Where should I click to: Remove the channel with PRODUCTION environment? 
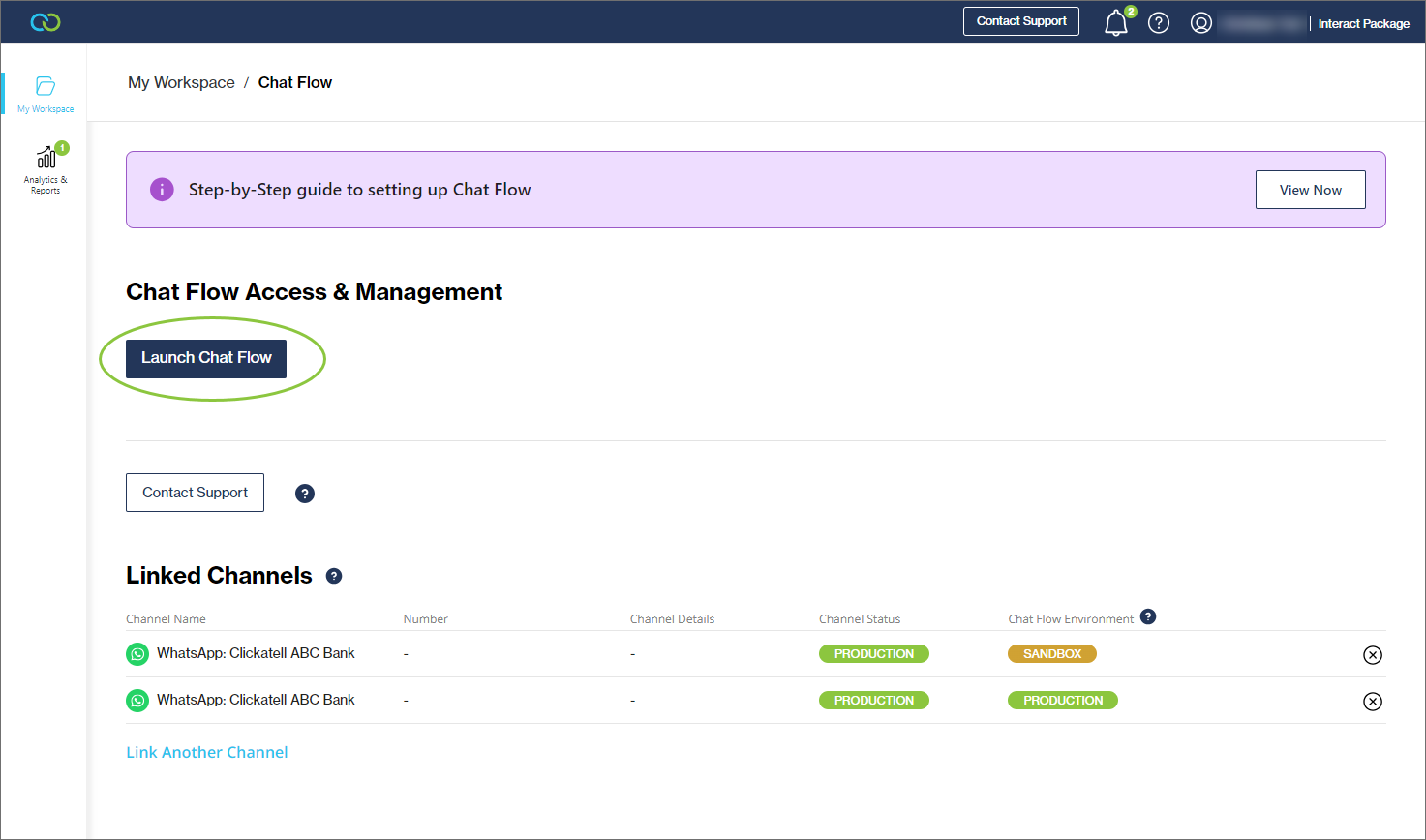[x=1373, y=701]
